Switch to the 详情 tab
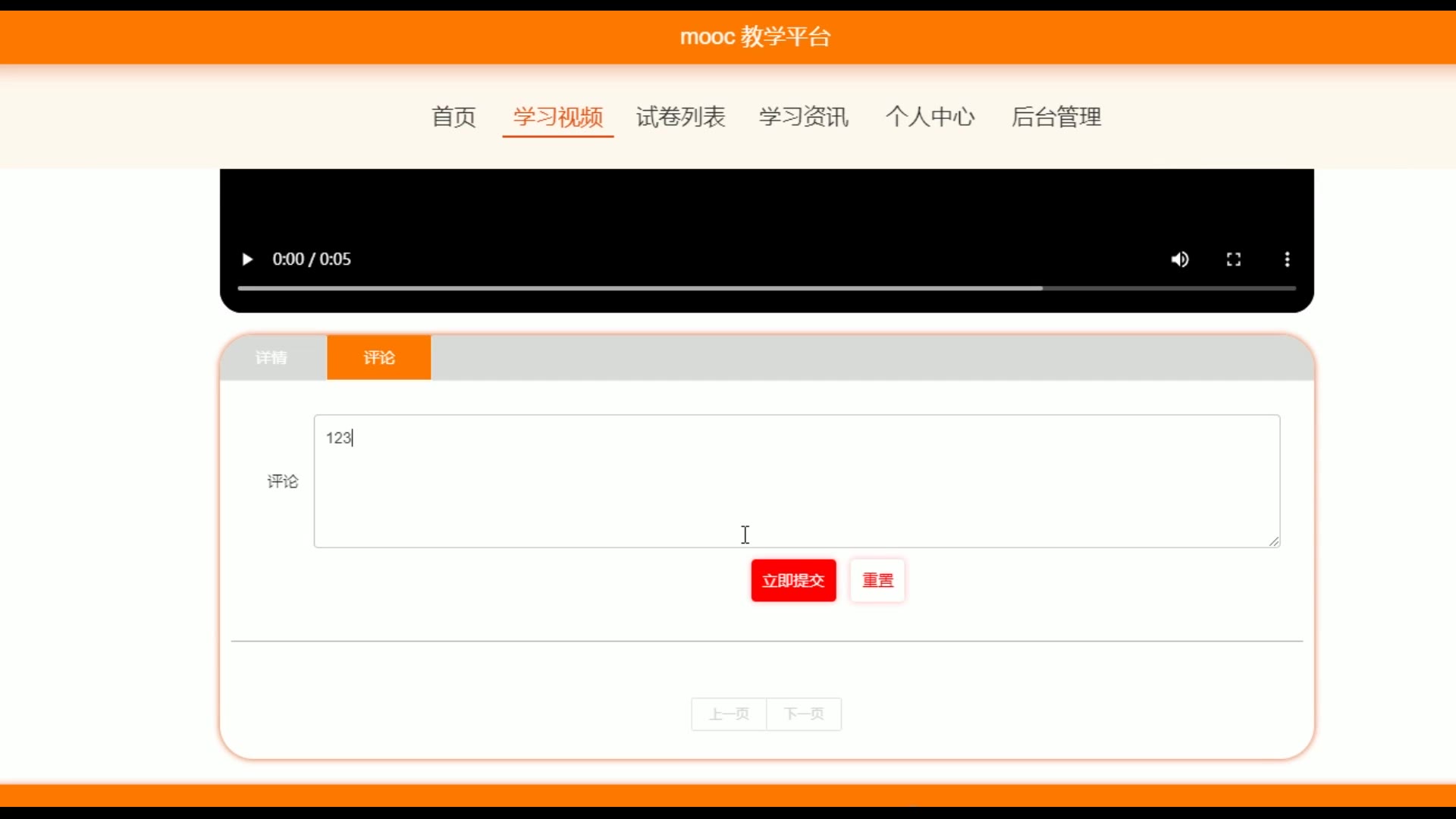Image resolution: width=1456 pixels, height=819 pixels. click(271, 357)
